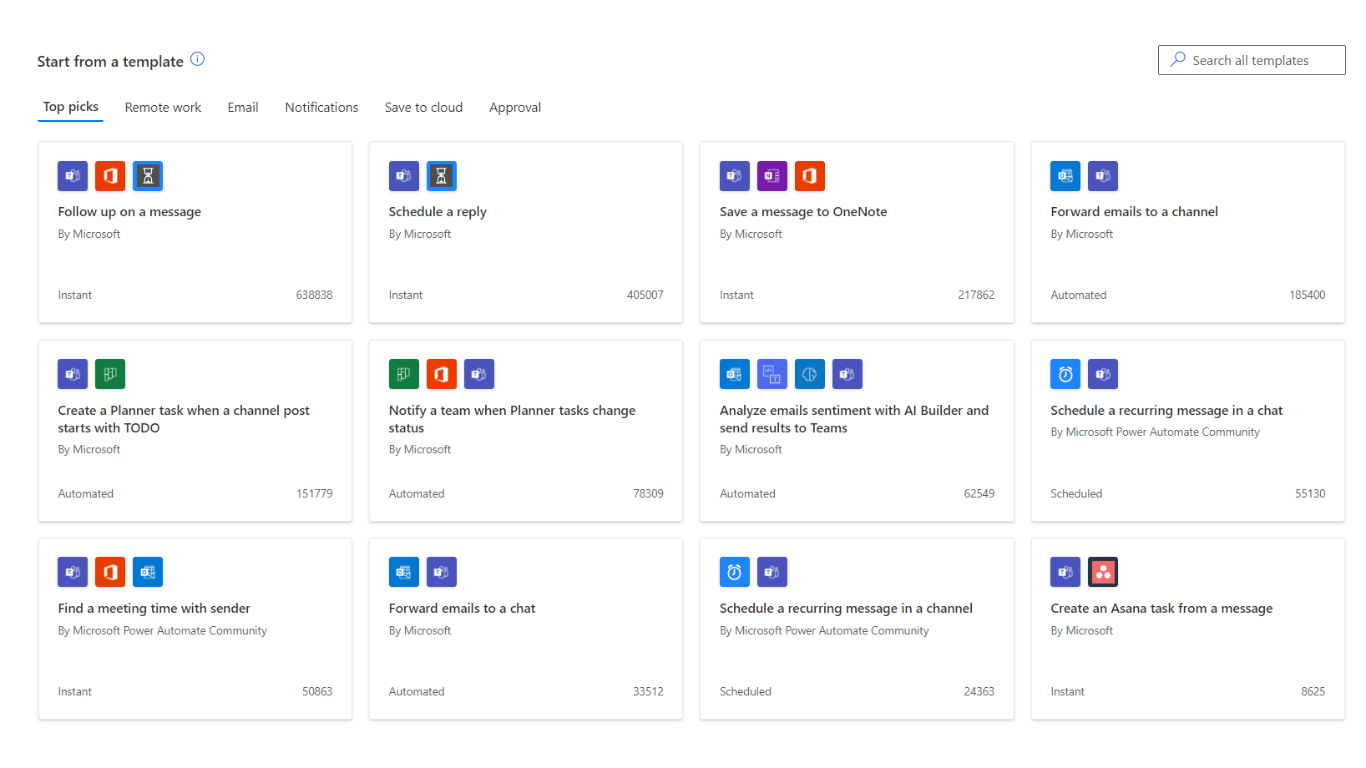Viewport: 1366px width, 768px height.
Task: Open the Save a message to OneNote template
Action: [x=857, y=232]
